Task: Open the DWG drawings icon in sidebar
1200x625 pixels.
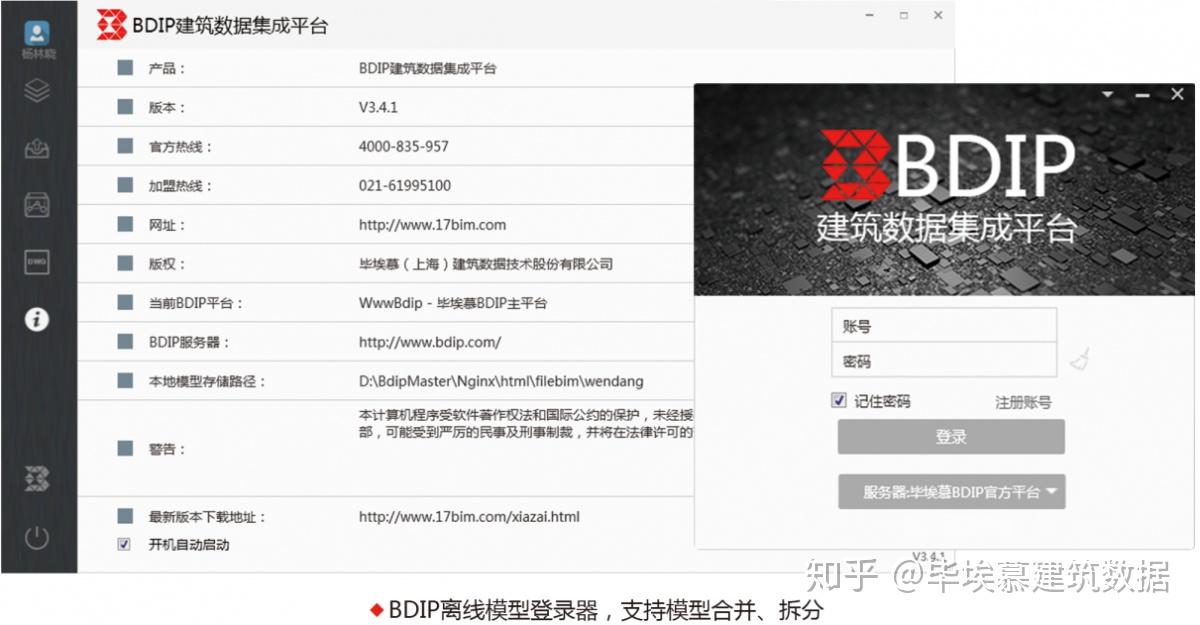Action: pyautogui.click(x=37, y=262)
